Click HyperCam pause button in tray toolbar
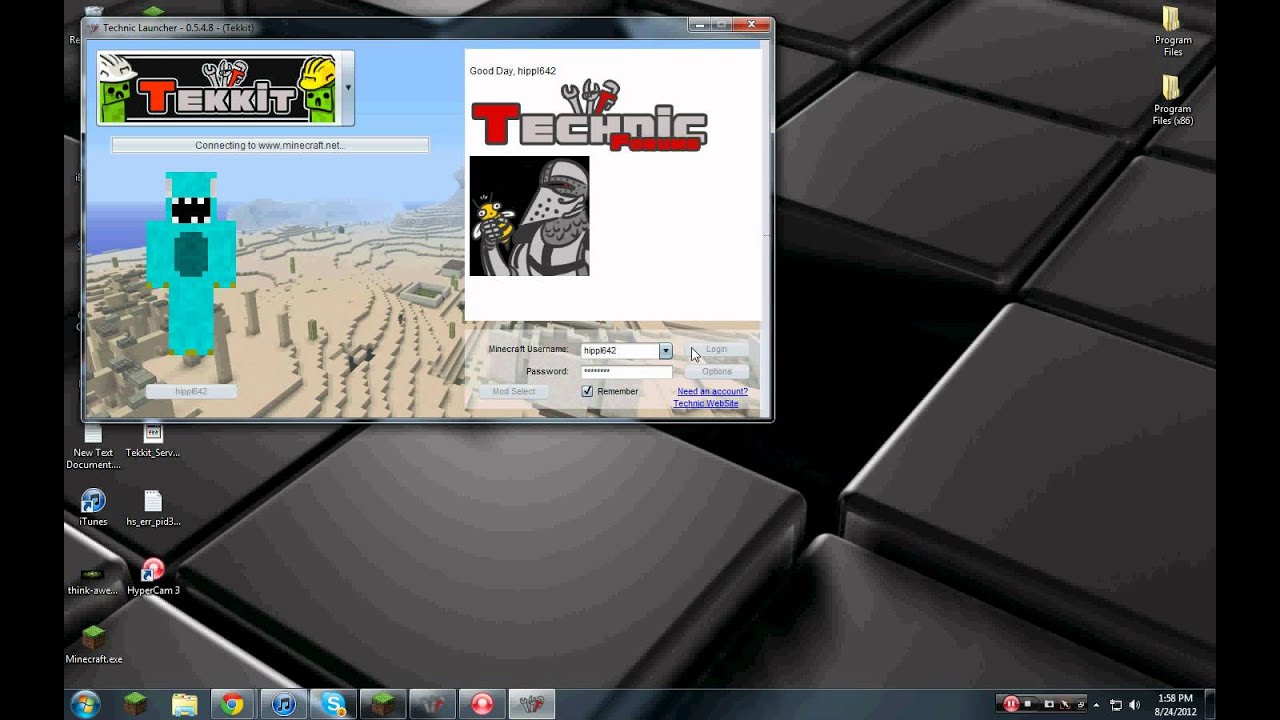1280x720 pixels. point(1010,704)
